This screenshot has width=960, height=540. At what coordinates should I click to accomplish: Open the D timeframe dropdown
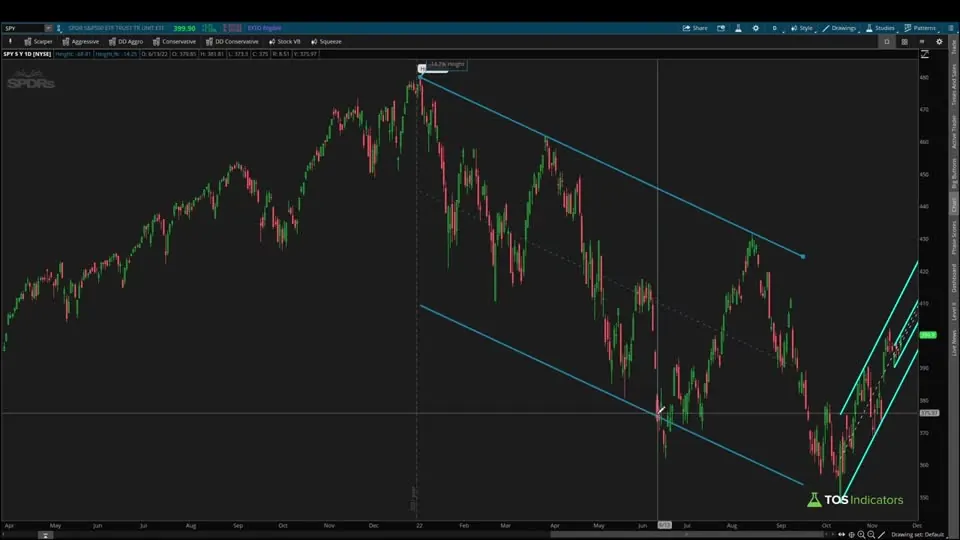(x=775, y=28)
